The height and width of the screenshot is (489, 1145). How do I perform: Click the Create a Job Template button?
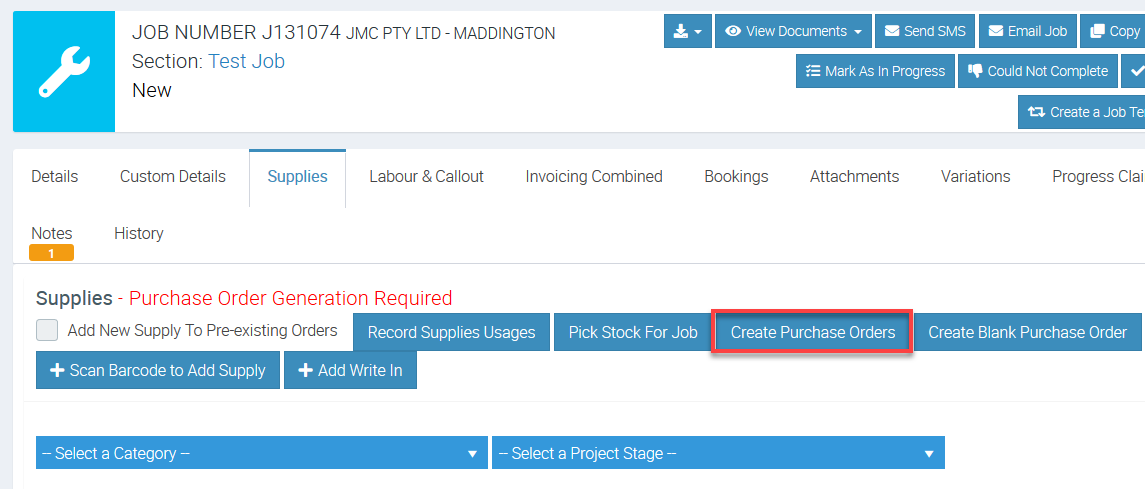point(1083,112)
